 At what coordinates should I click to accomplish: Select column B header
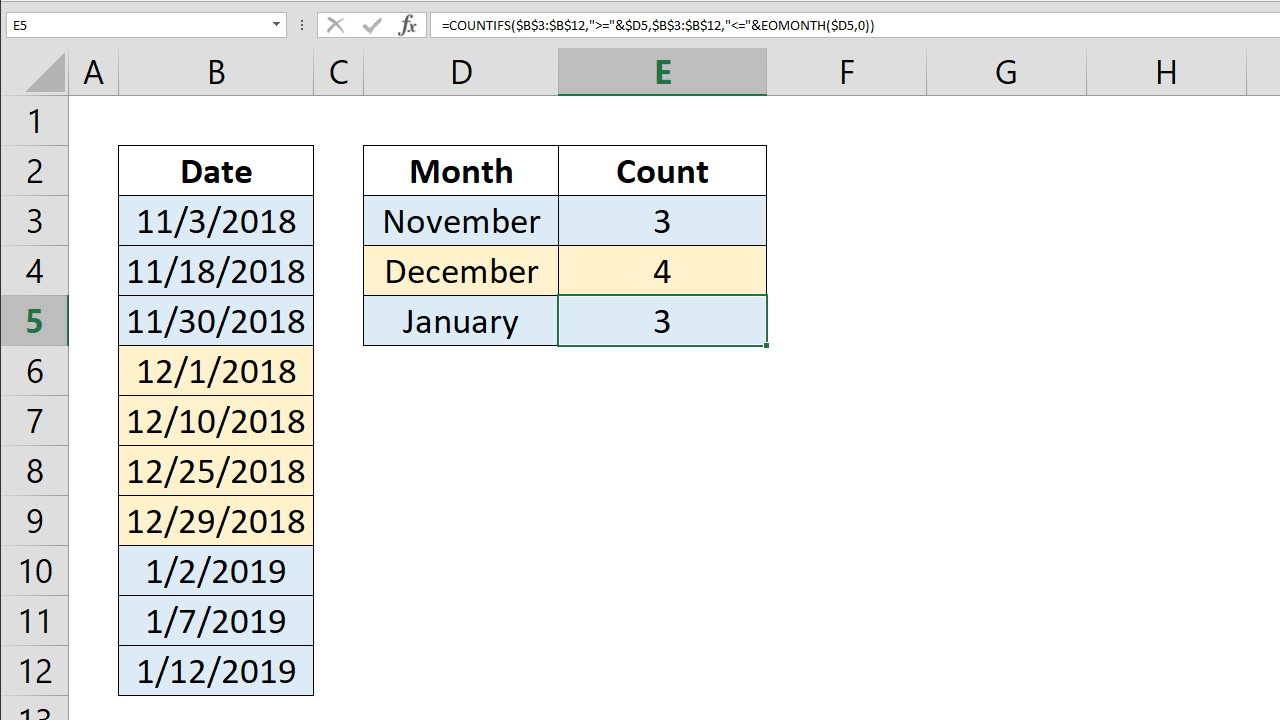[x=216, y=72]
